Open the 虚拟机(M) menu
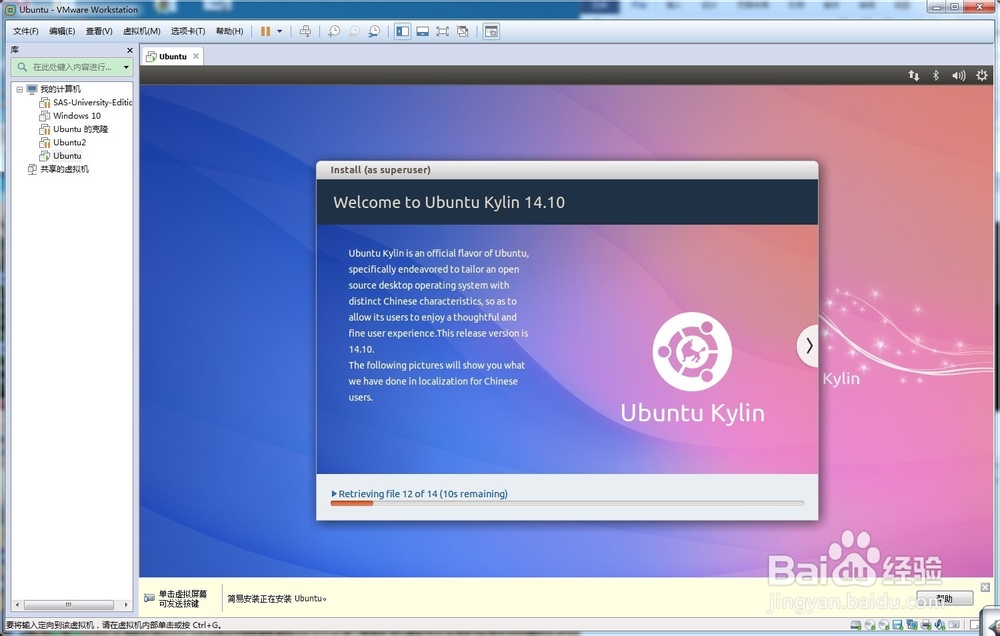The image size is (1000, 636). click(142, 31)
